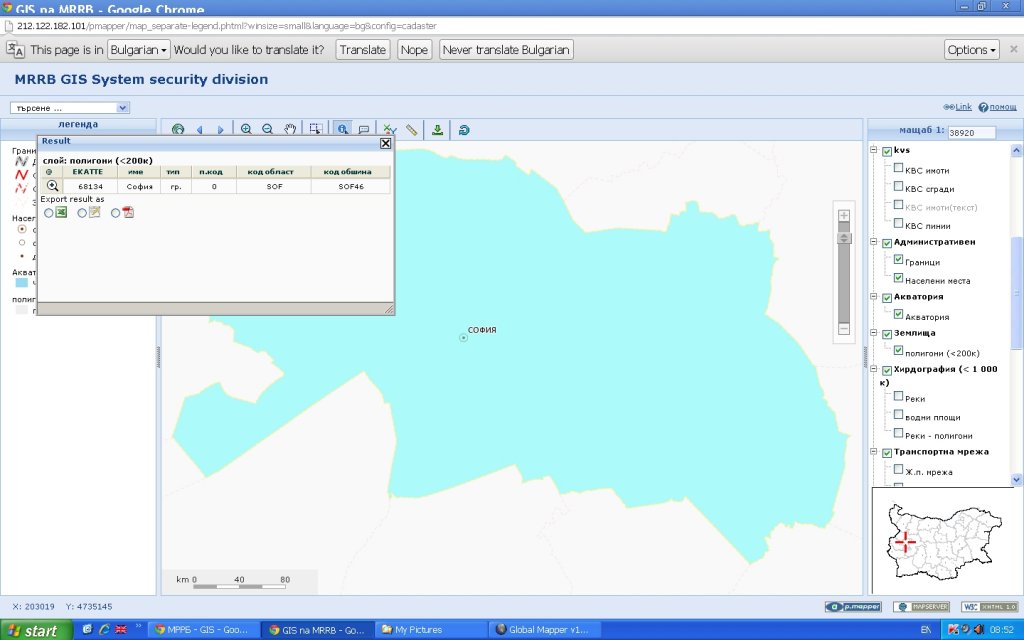Enable the Реки layer checkbox
The height and width of the screenshot is (640, 1024).
coord(898,397)
